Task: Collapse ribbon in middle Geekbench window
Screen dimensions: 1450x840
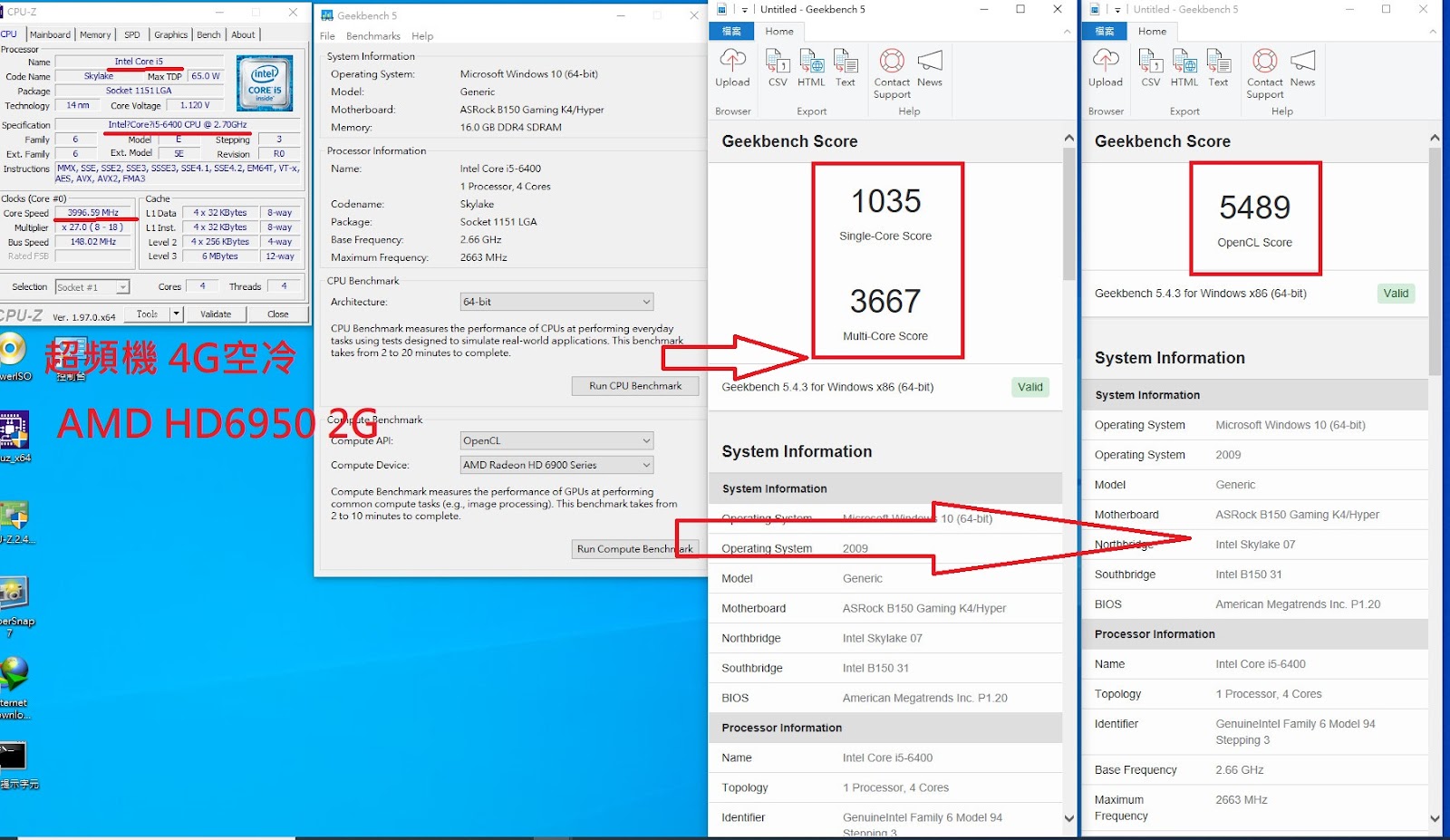Action: pos(1067,32)
